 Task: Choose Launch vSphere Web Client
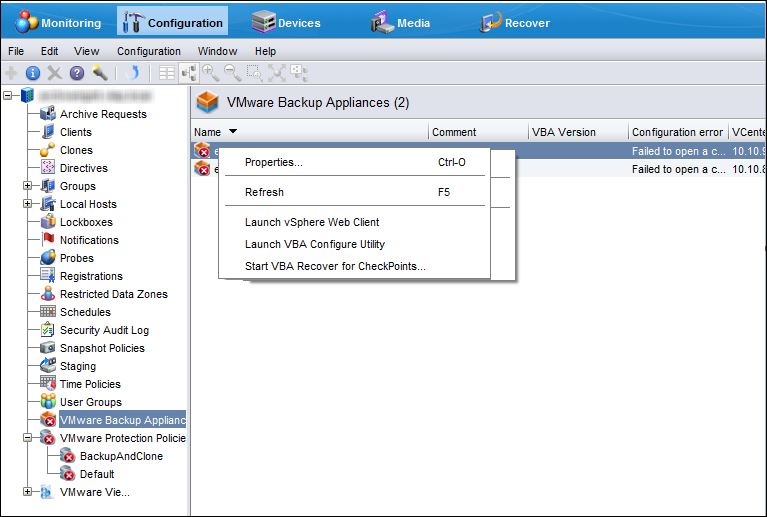click(355, 222)
